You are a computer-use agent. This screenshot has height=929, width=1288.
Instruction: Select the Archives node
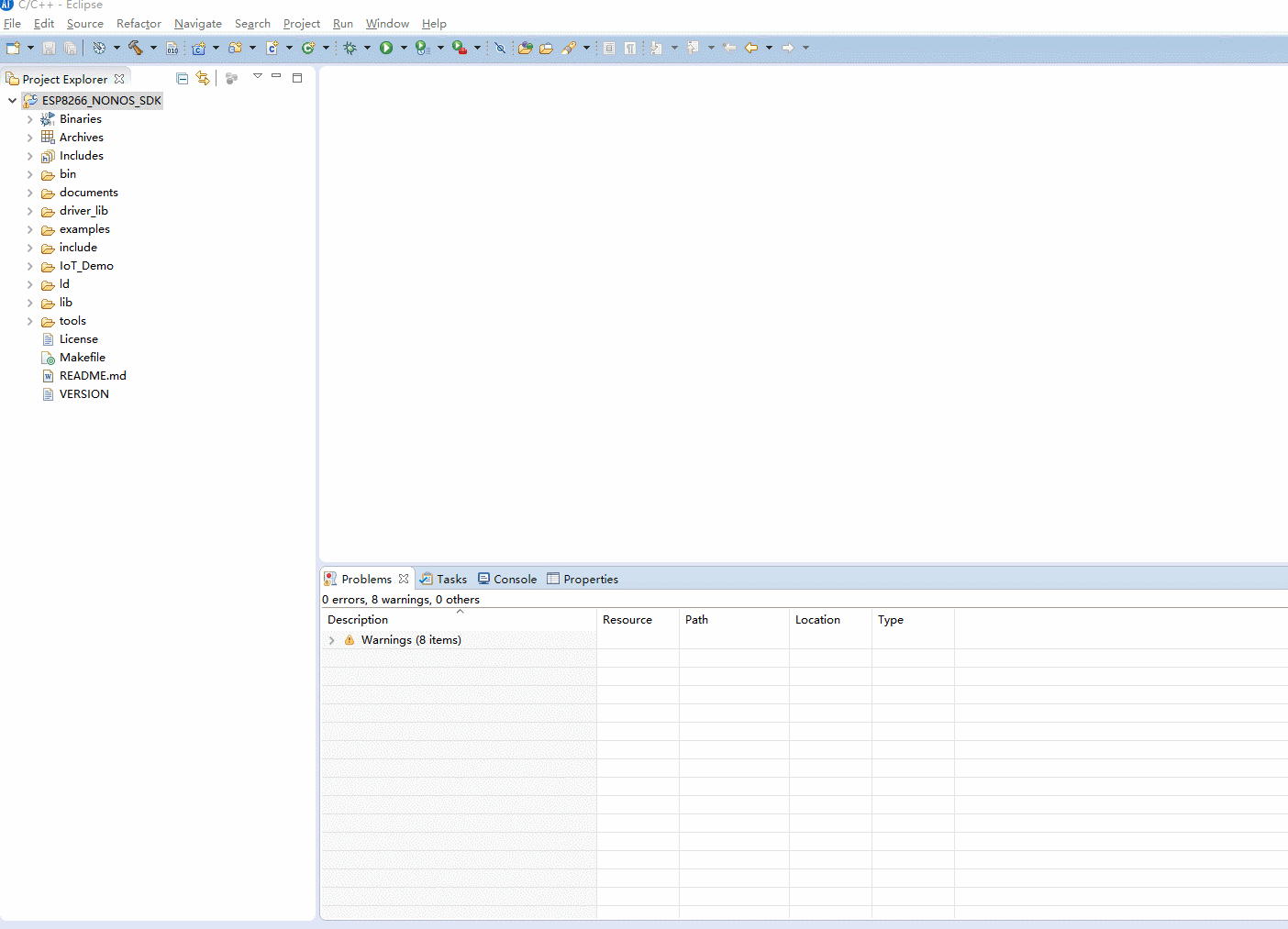click(82, 138)
